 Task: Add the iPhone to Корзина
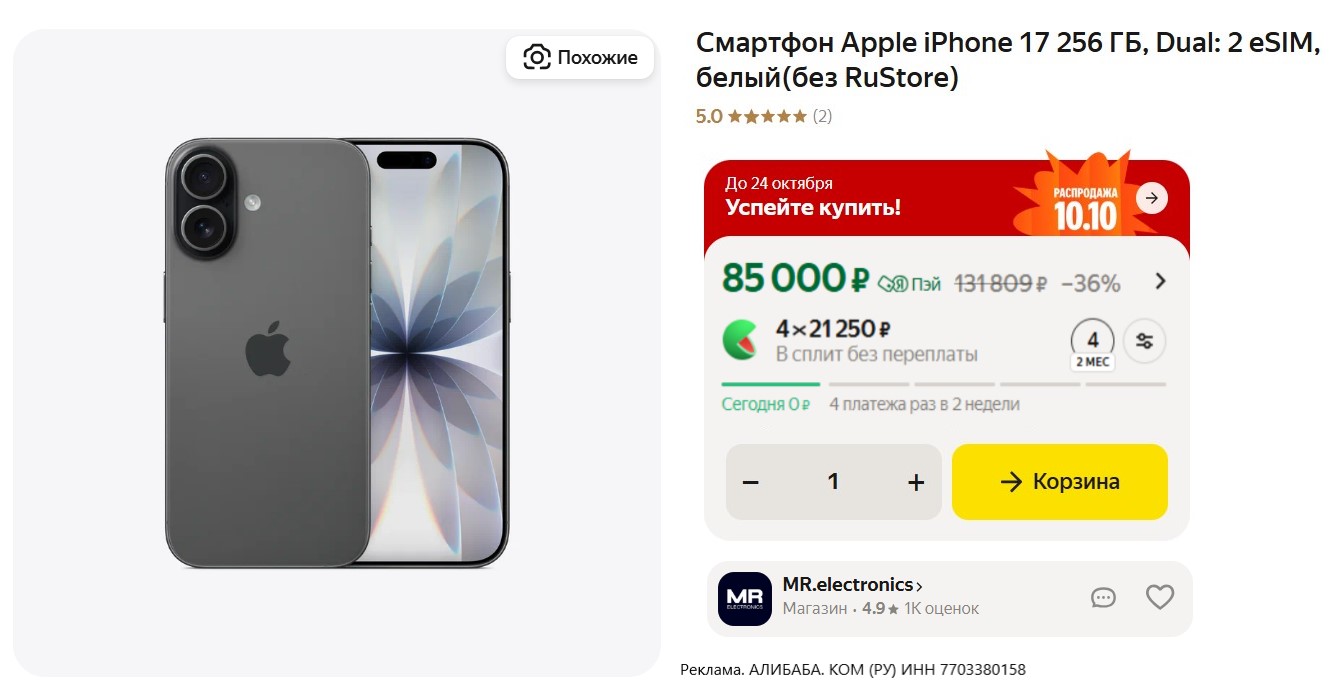click(x=1059, y=482)
